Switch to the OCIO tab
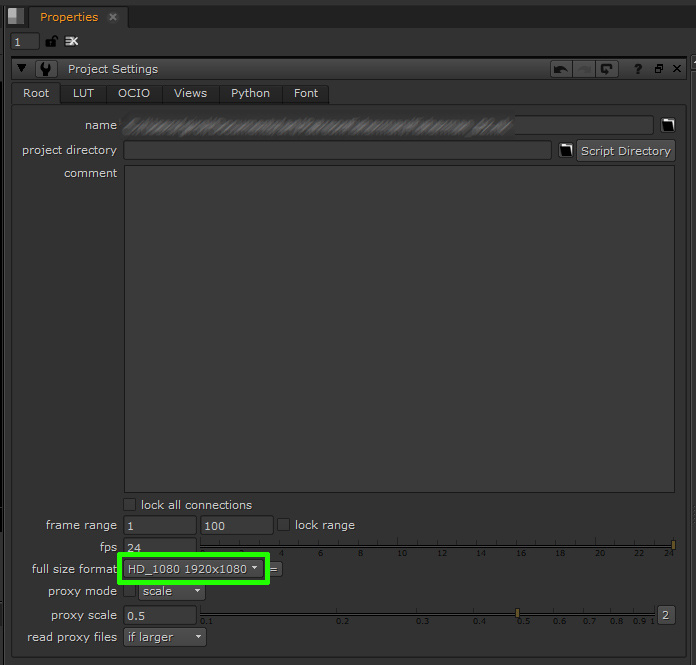696x665 pixels. coord(133,93)
